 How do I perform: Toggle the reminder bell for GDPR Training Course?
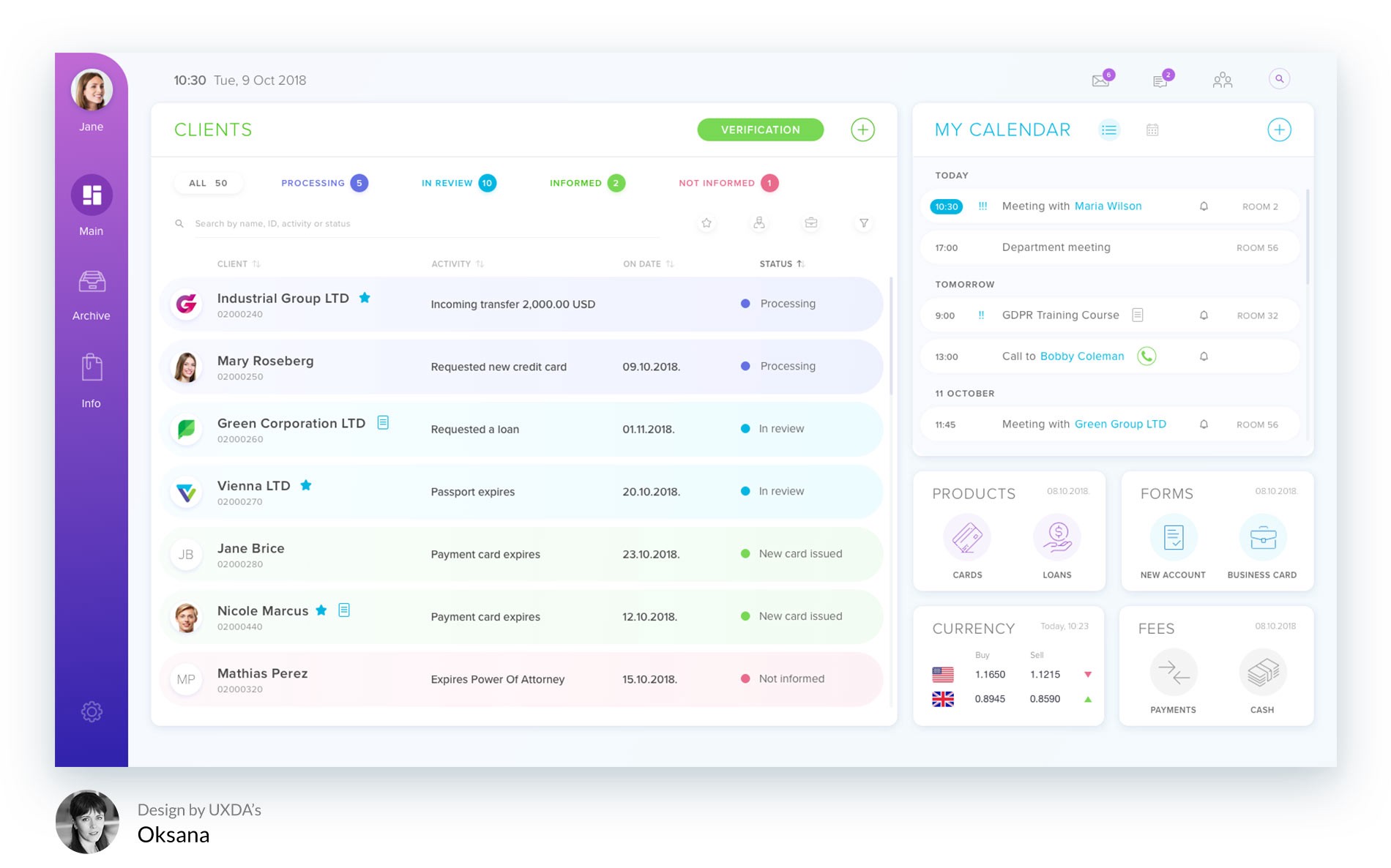(x=1204, y=315)
